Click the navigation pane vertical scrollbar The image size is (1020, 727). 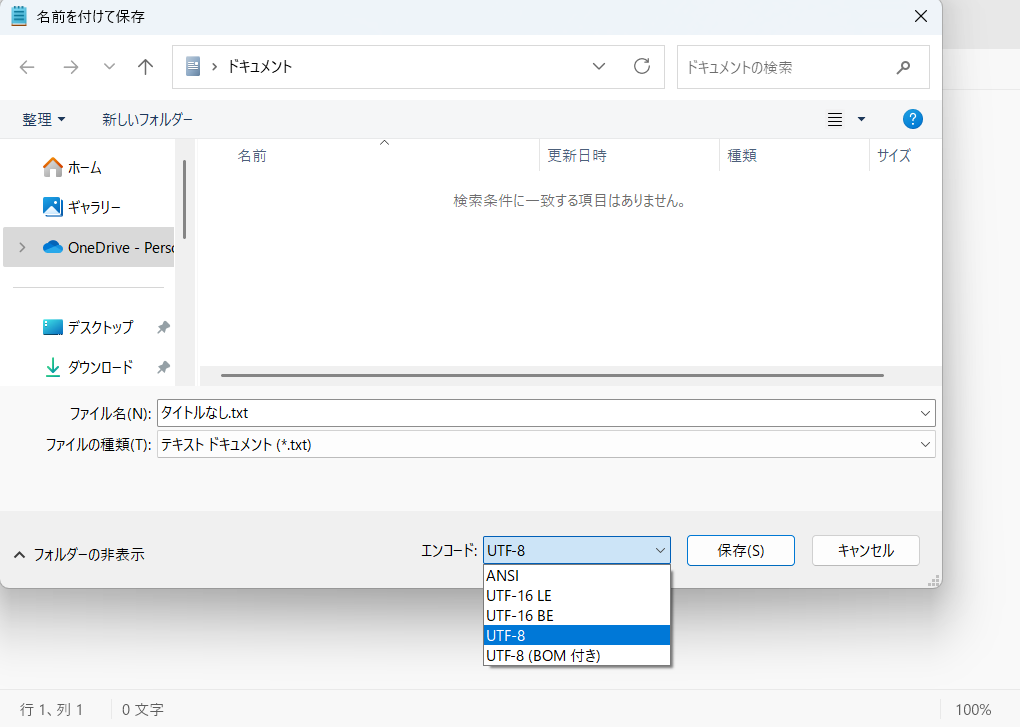point(185,199)
